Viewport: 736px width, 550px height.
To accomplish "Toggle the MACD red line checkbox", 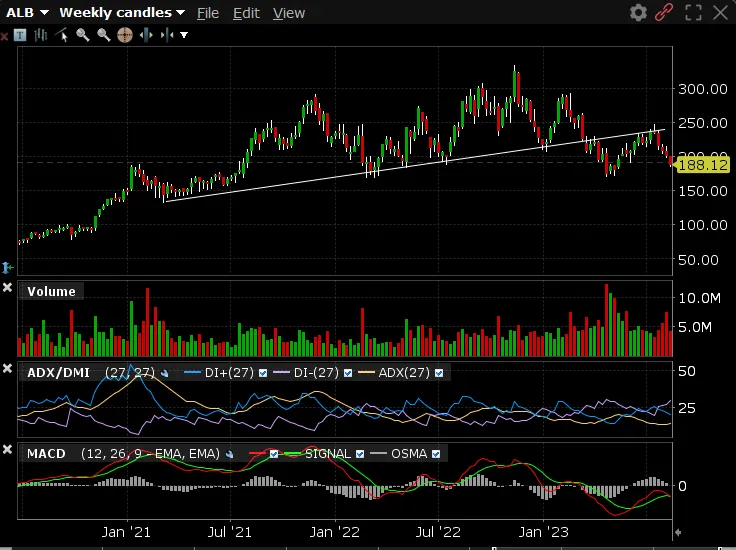I will coord(274,454).
